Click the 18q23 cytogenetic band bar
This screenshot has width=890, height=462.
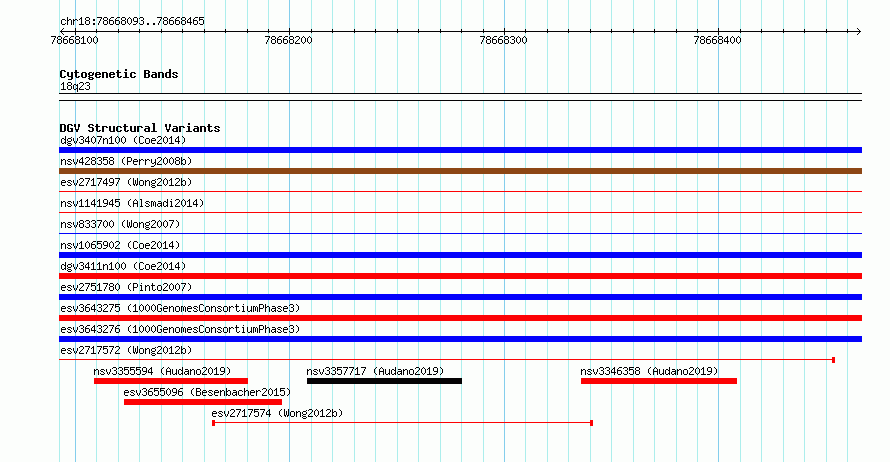point(460,97)
